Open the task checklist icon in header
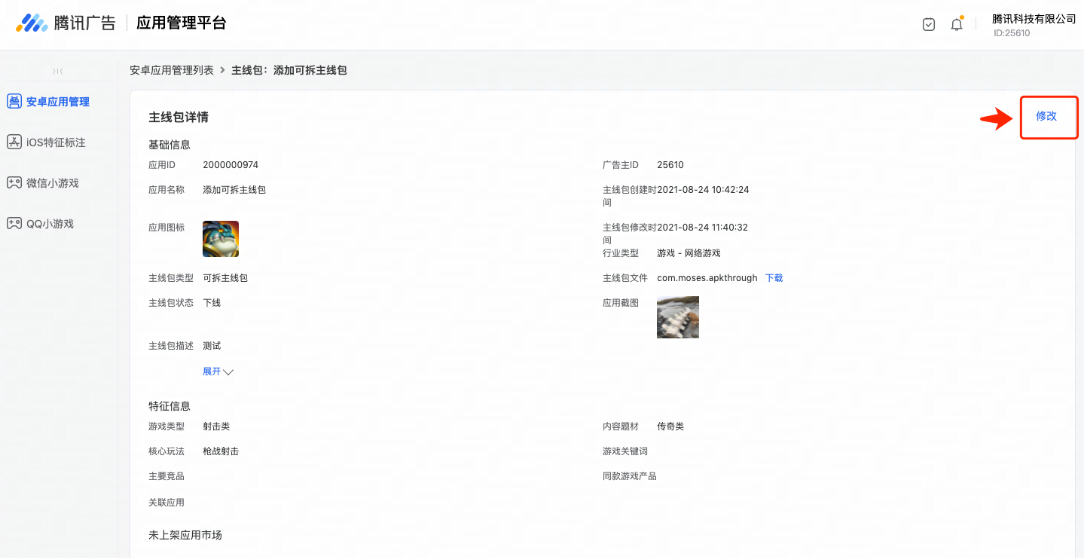 point(929,24)
